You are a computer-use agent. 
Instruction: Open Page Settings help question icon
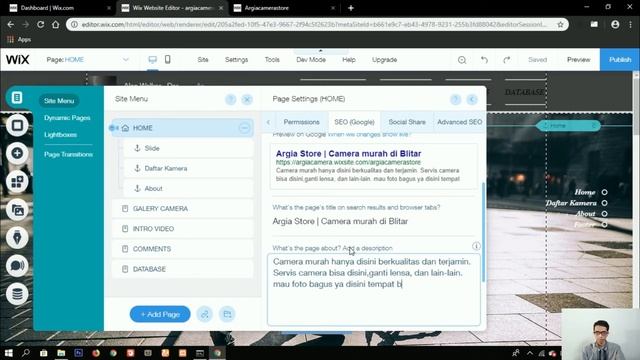456,99
